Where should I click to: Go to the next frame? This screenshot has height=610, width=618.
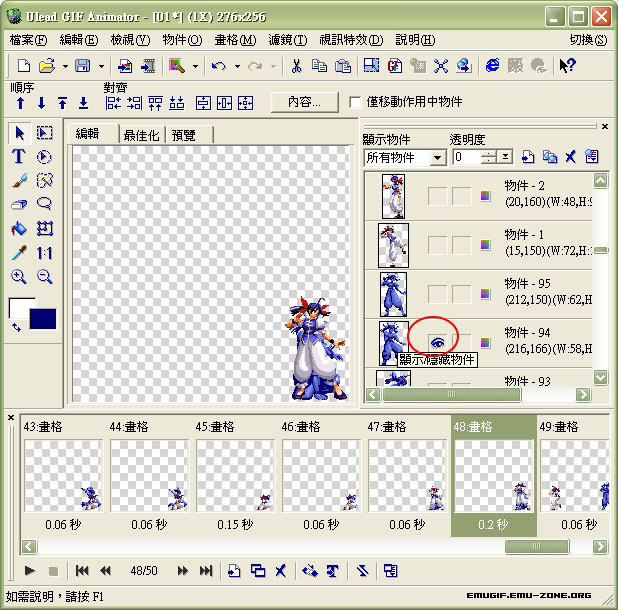click(x=182, y=570)
